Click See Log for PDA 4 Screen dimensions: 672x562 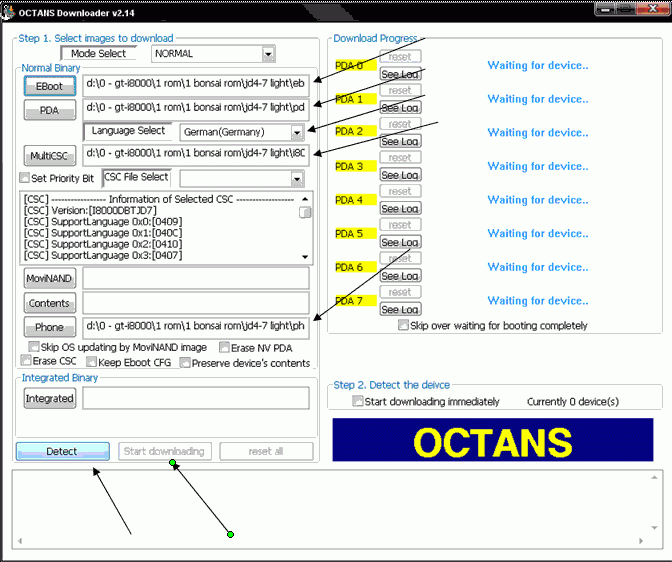(400, 209)
